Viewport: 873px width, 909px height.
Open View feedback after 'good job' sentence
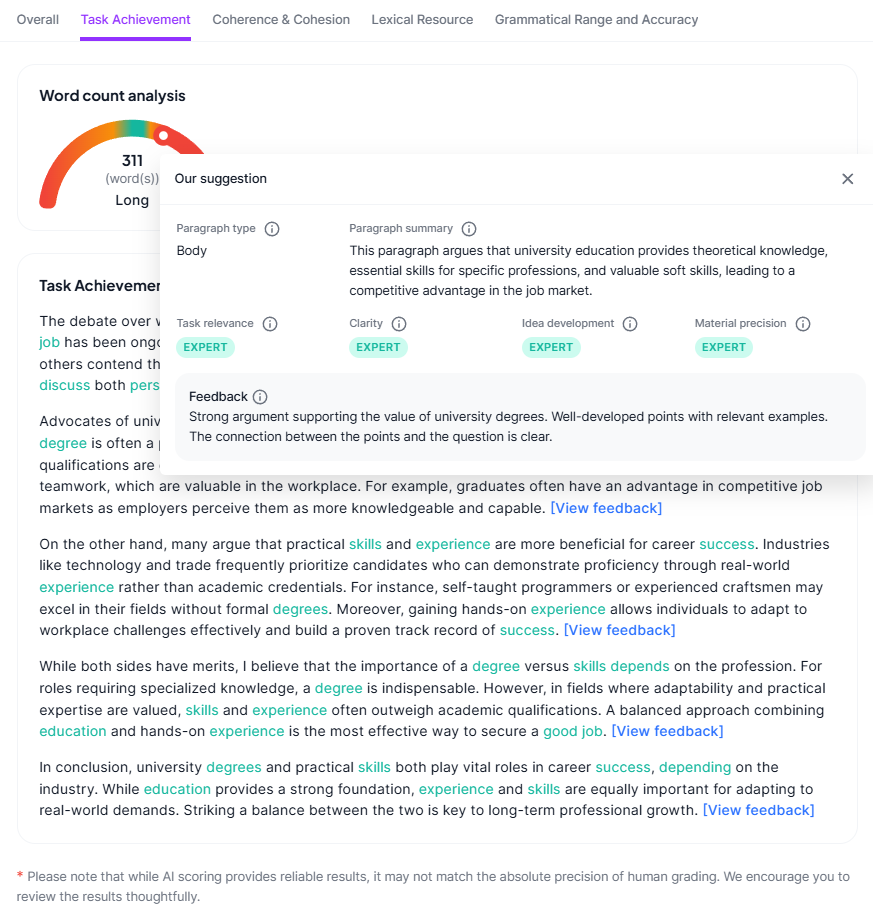pos(667,731)
